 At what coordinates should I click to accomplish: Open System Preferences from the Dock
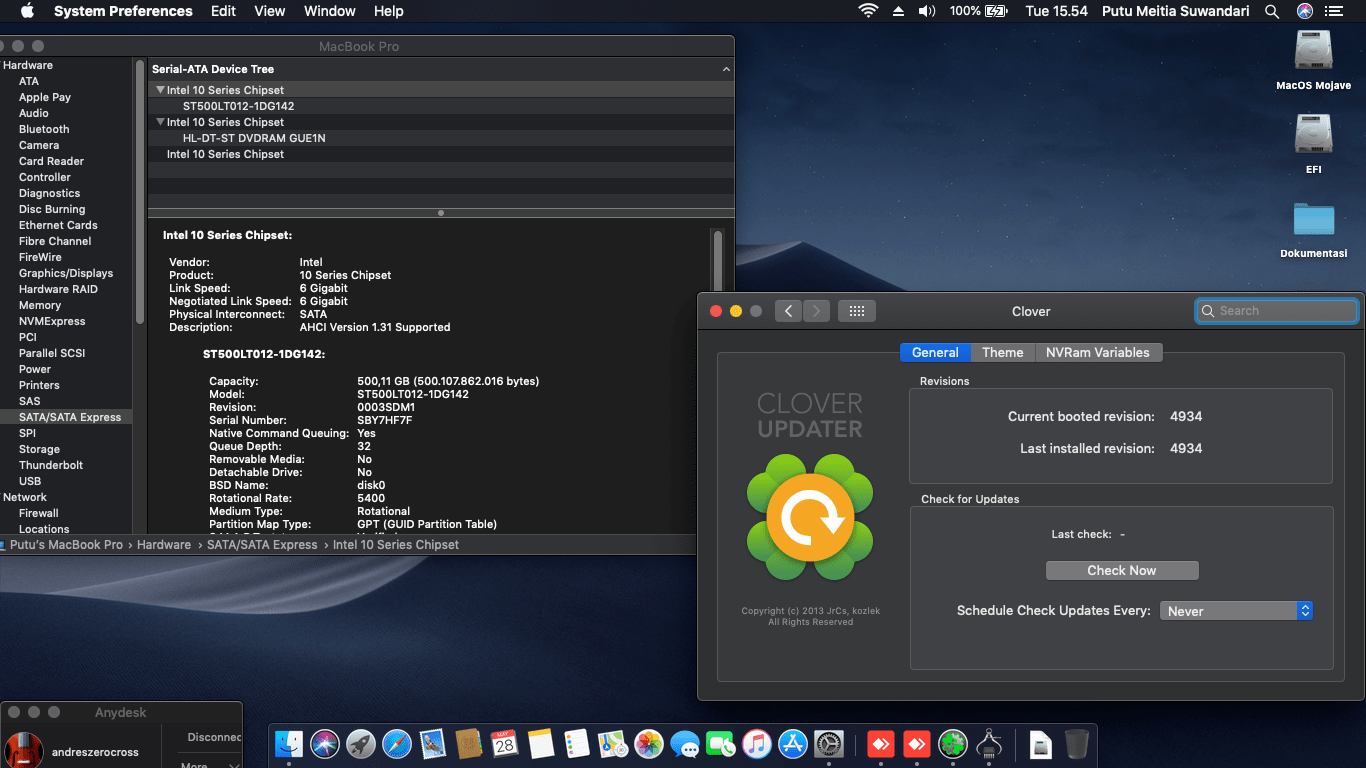pyautogui.click(x=830, y=744)
